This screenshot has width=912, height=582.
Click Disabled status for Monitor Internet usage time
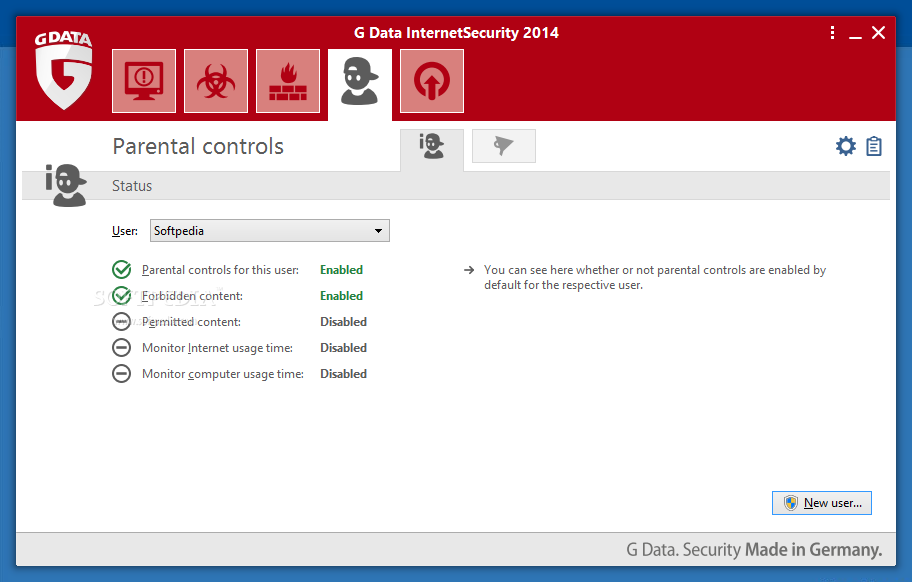[344, 348]
